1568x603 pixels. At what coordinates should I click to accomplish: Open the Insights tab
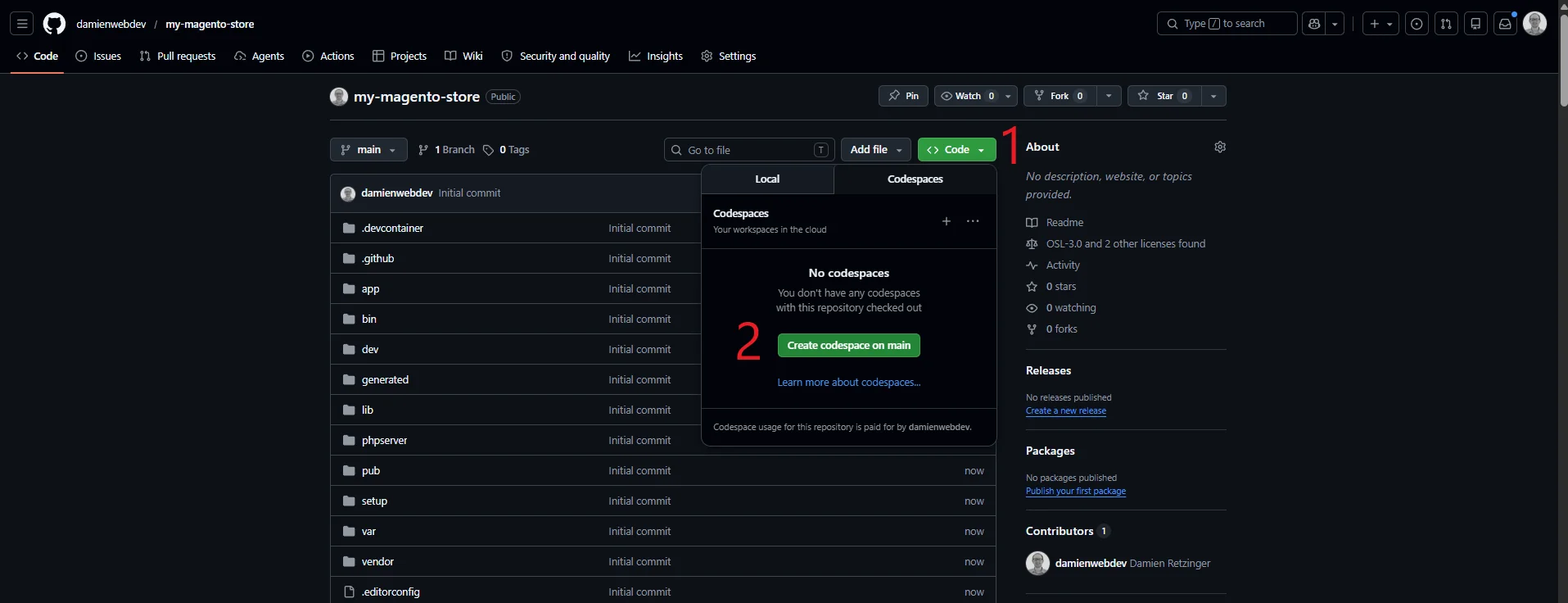[x=656, y=56]
